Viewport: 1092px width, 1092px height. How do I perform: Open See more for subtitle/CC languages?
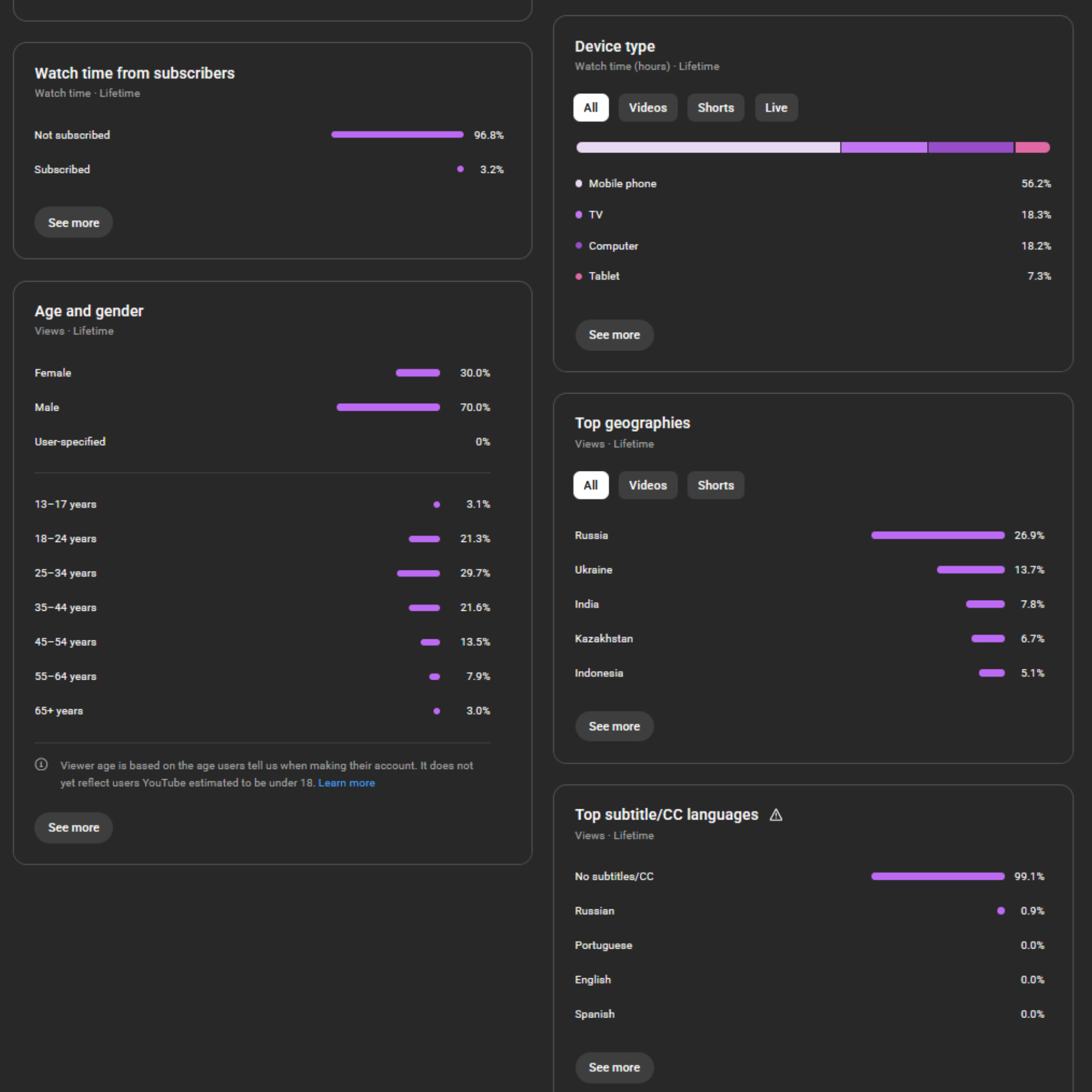click(614, 1068)
